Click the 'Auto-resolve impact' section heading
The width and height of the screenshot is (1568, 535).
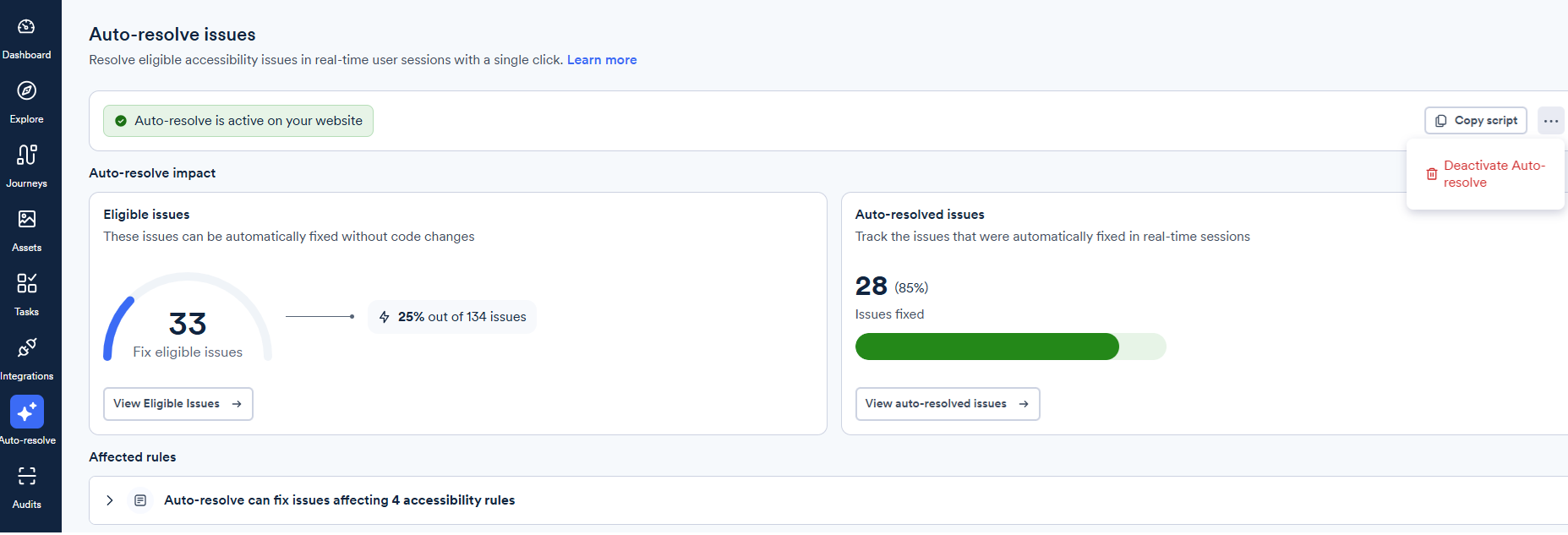(x=152, y=173)
